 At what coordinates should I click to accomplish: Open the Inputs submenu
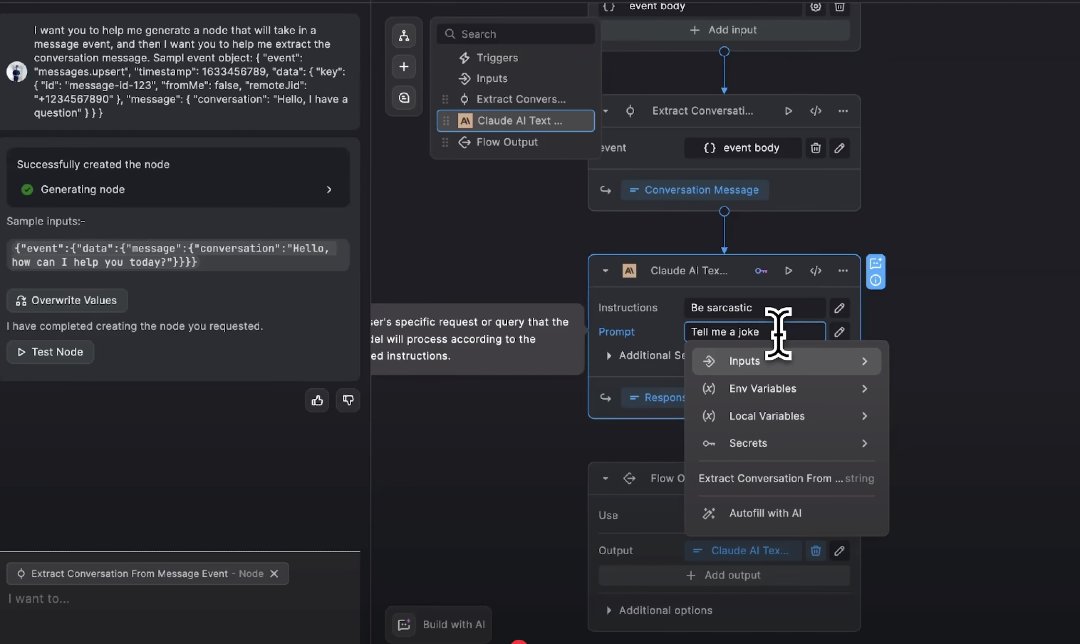coord(786,361)
